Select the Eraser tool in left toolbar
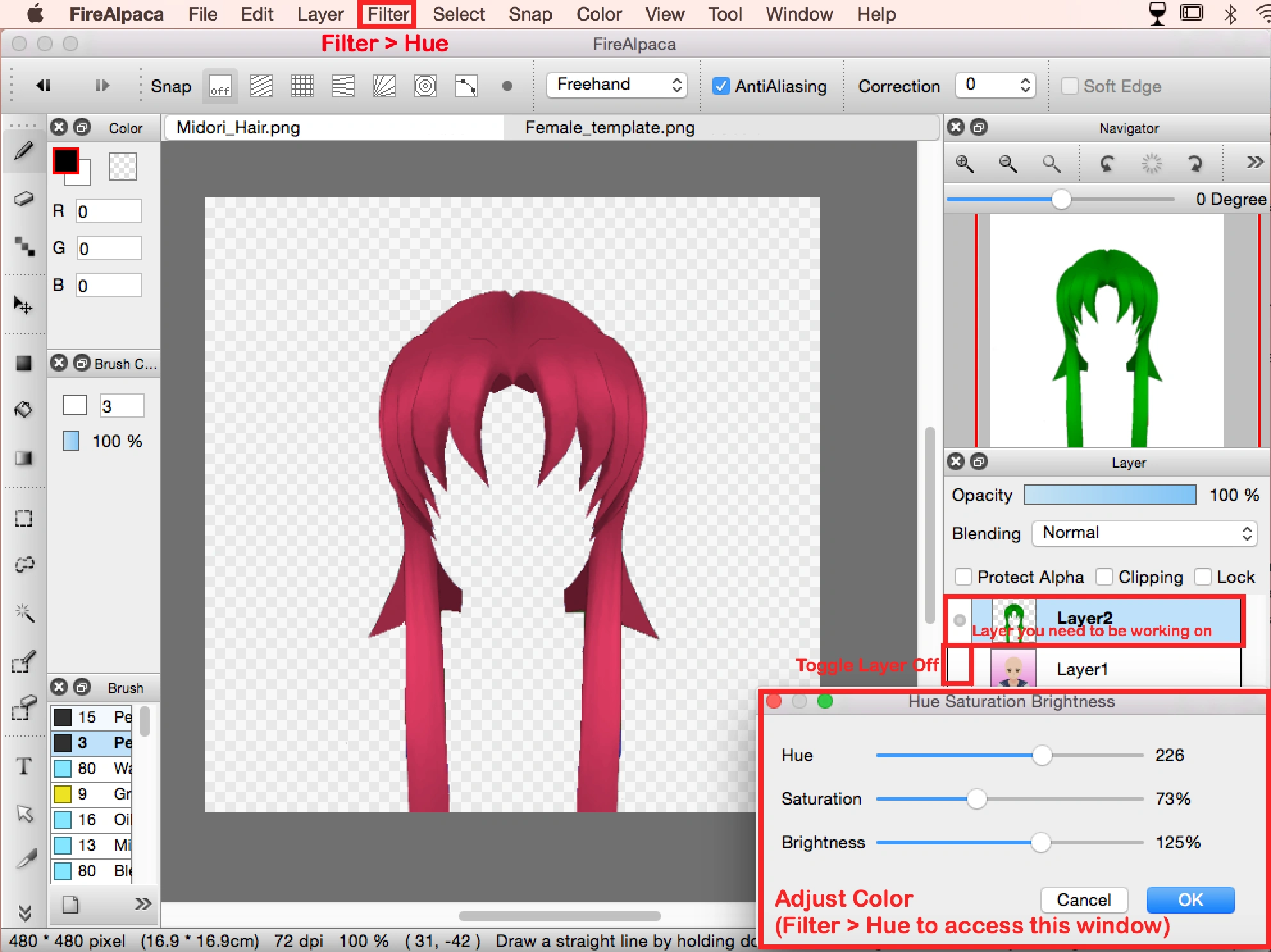This screenshot has height=952, width=1271. pyautogui.click(x=24, y=199)
